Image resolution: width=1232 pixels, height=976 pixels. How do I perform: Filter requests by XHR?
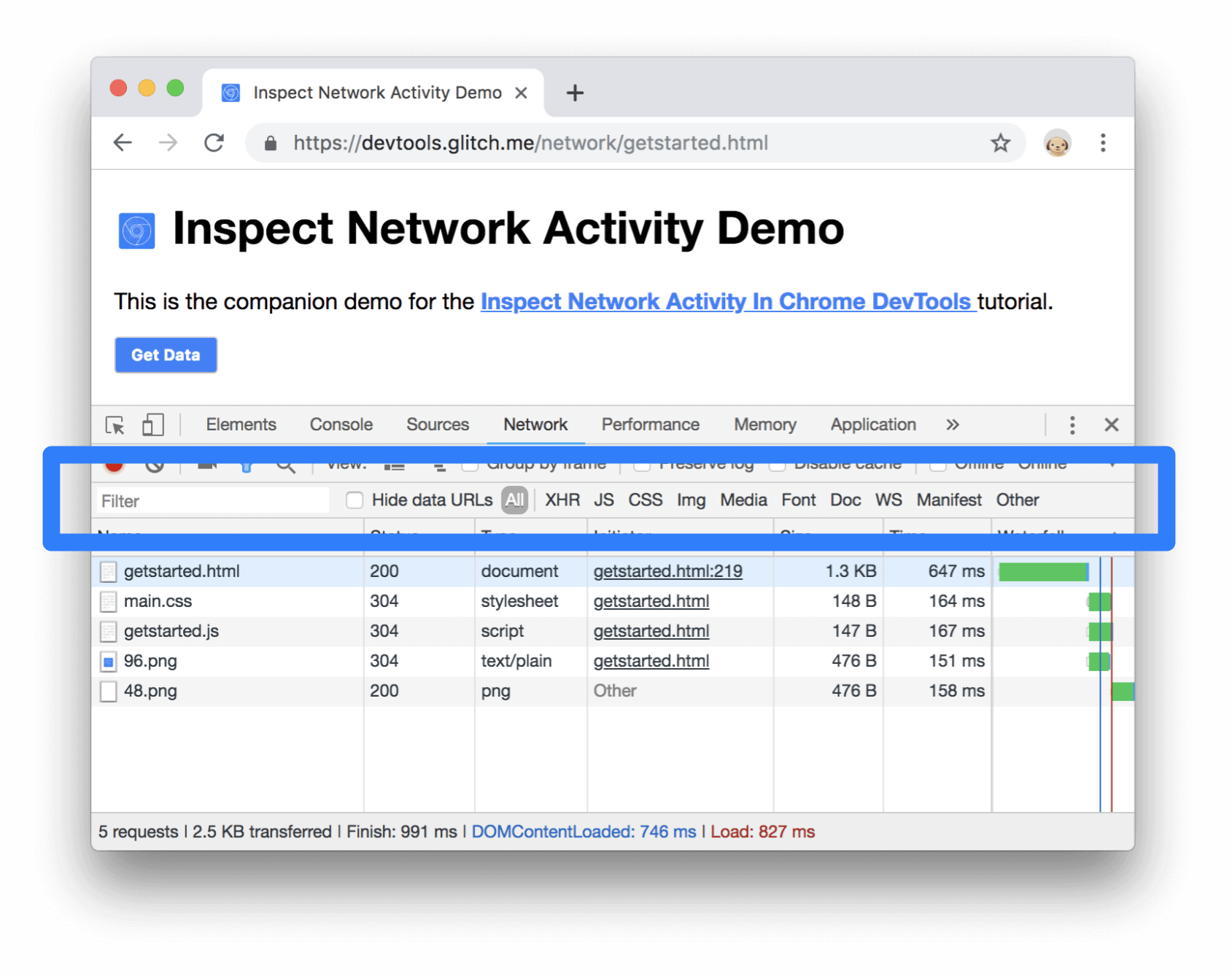click(562, 500)
